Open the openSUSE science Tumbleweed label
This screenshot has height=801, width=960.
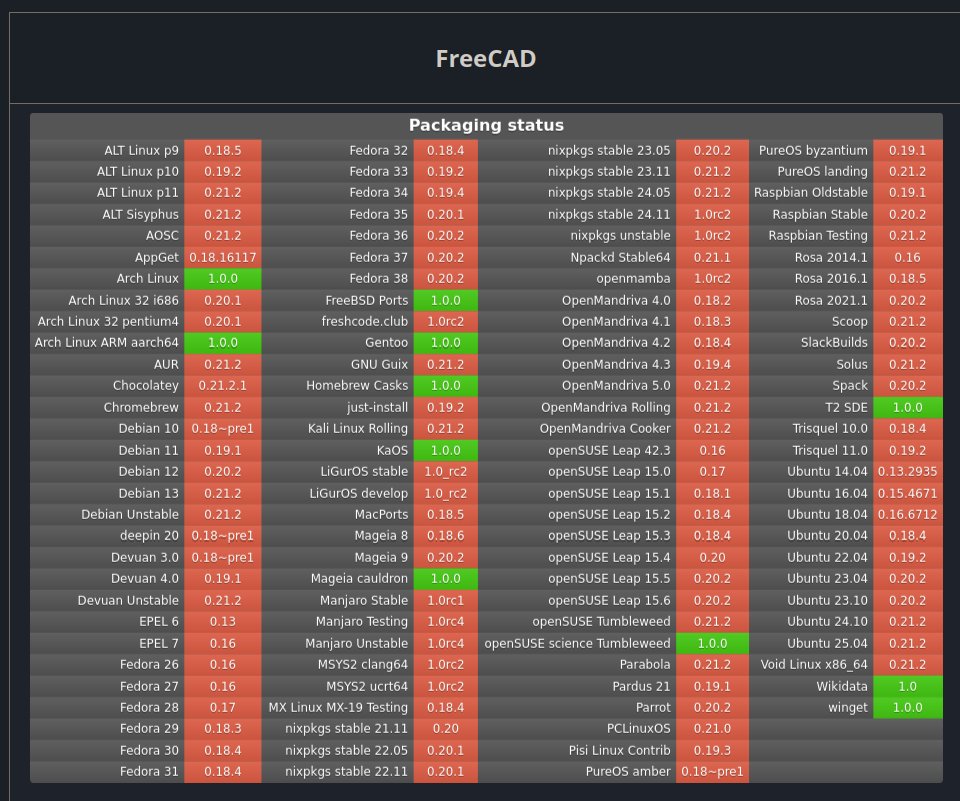pos(577,643)
